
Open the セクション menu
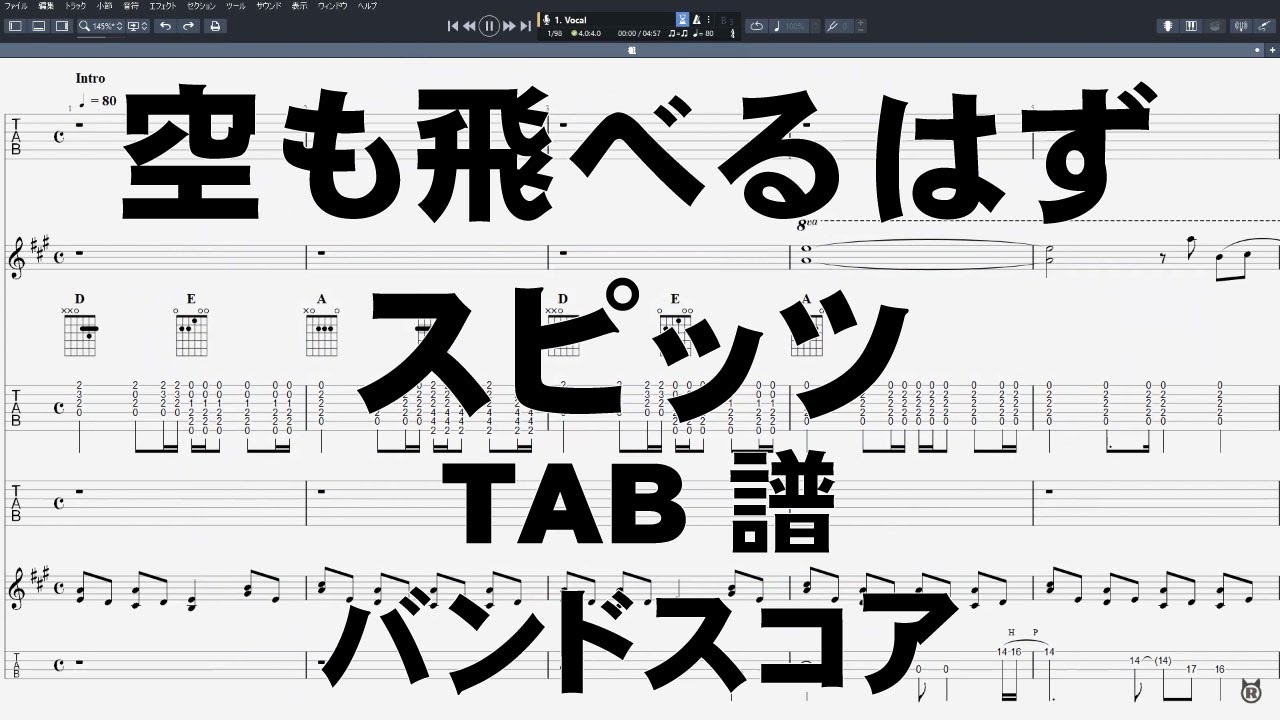point(202,6)
